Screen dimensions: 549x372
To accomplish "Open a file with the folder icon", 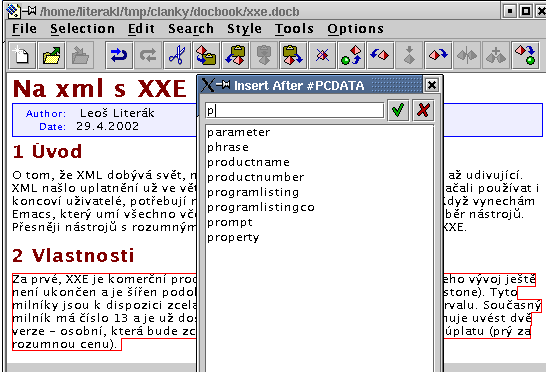I will 51,55.
